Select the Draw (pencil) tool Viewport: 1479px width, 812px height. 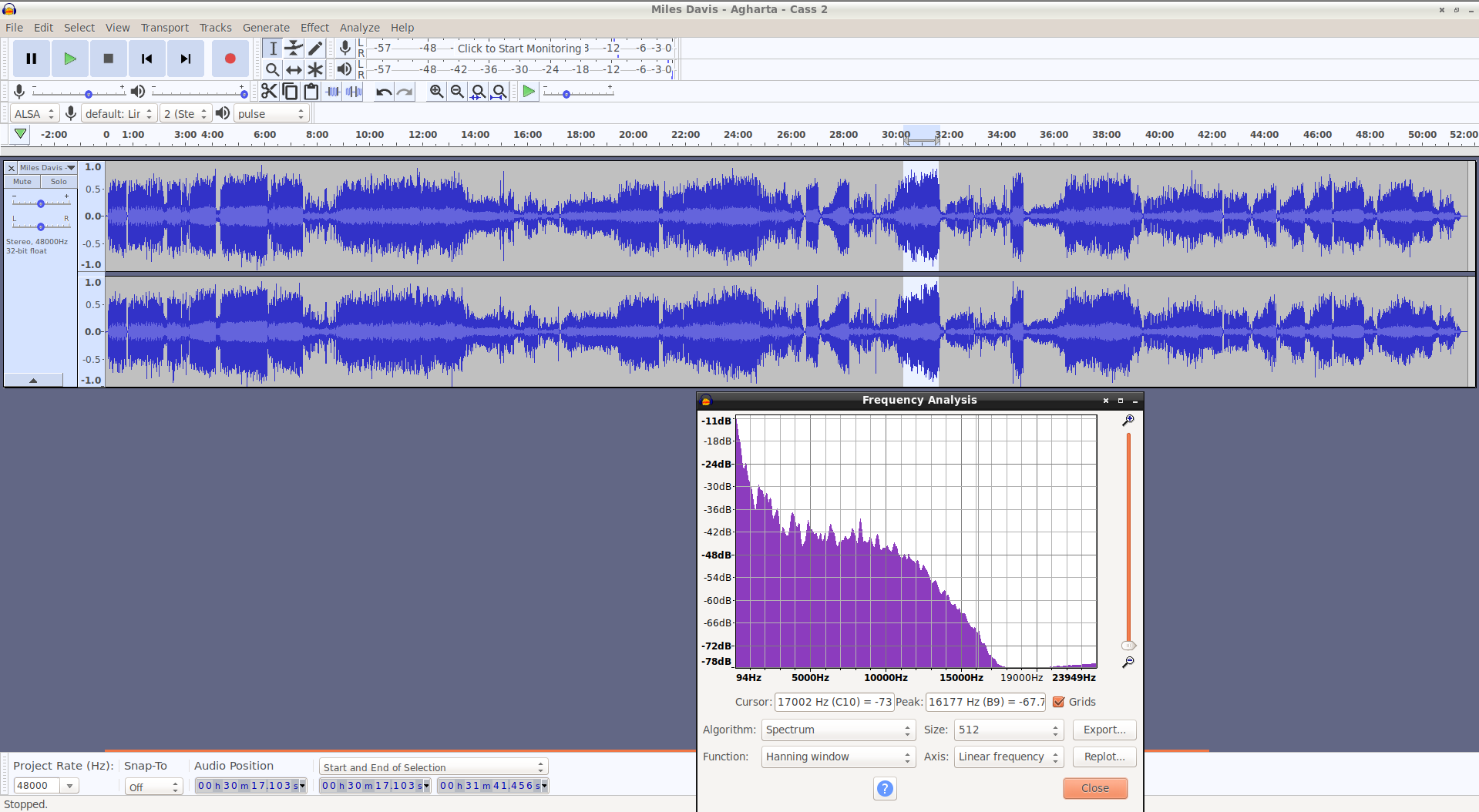tap(315, 49)
